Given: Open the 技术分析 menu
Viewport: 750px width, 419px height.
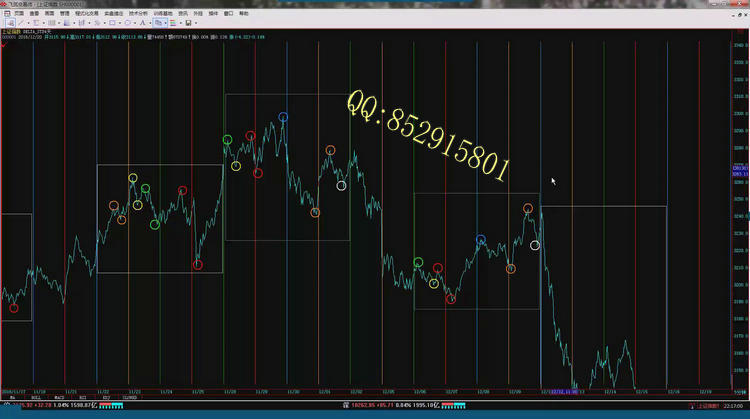Looking at the screenshot, I should point(134,13).
